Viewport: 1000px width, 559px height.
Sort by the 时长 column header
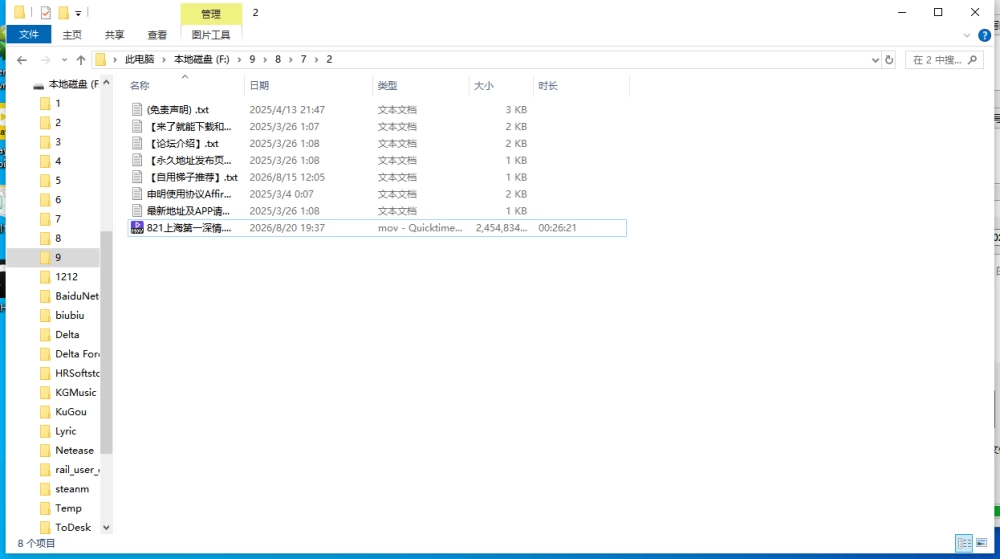point(581,85)
